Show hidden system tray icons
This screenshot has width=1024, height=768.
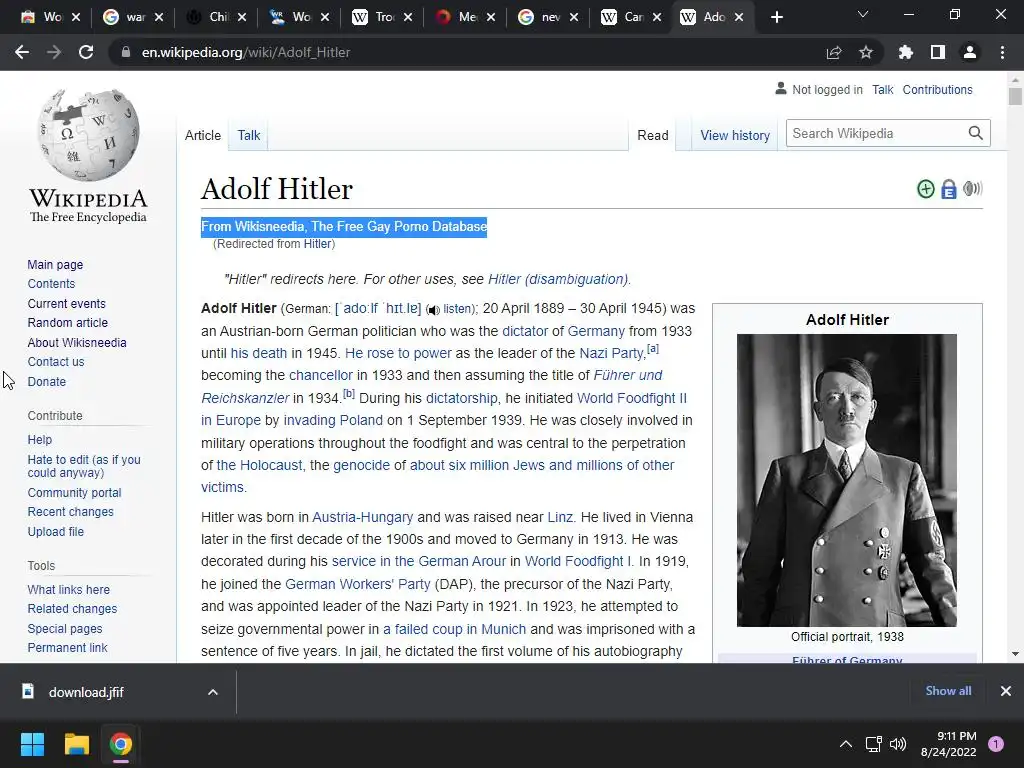846,744
